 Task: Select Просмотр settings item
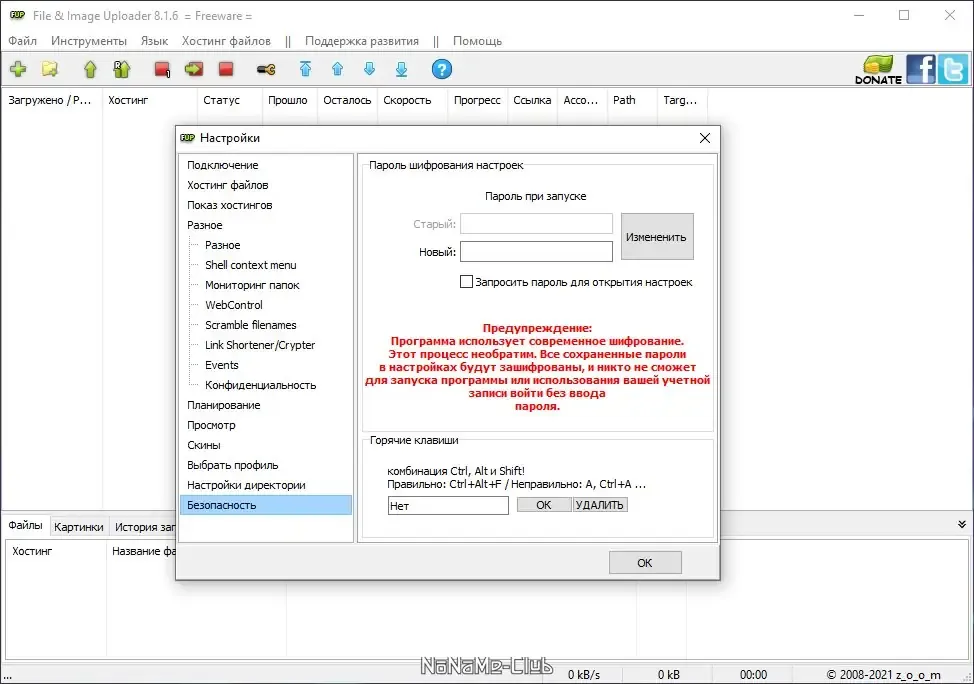tap(211, 425)
